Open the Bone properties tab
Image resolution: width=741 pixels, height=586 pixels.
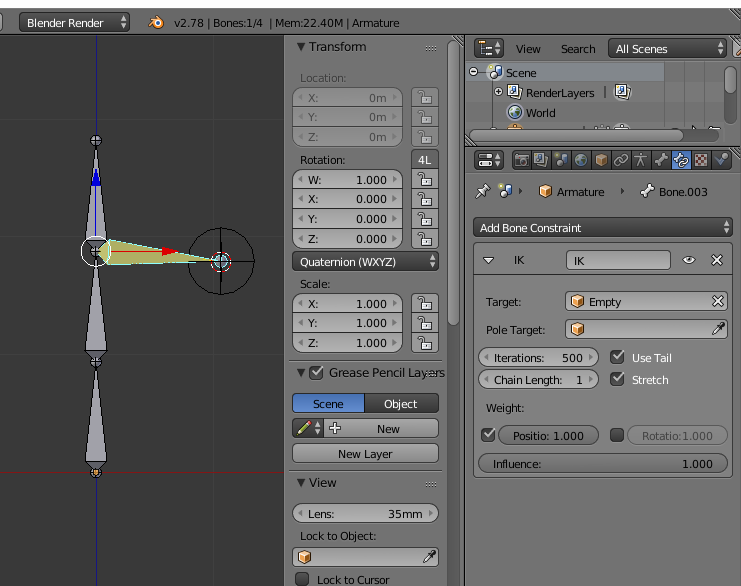tap(661, 160)
